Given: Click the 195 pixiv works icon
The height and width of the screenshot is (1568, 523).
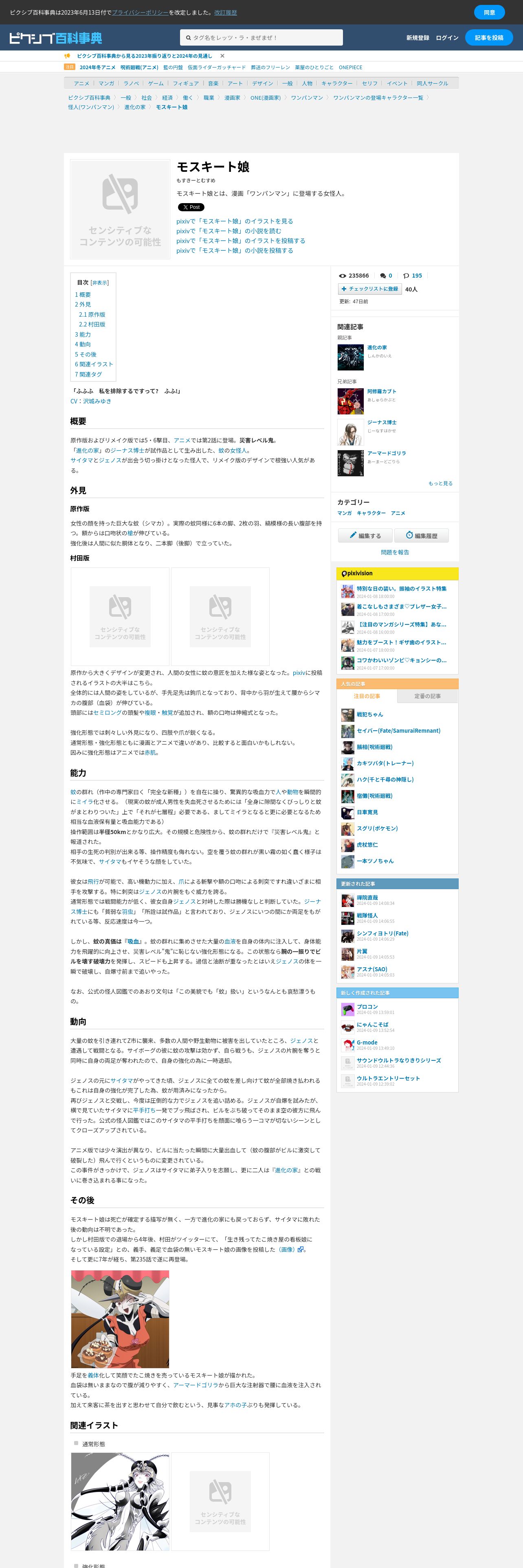Looking at the screenshot, I should click(406, 276).
